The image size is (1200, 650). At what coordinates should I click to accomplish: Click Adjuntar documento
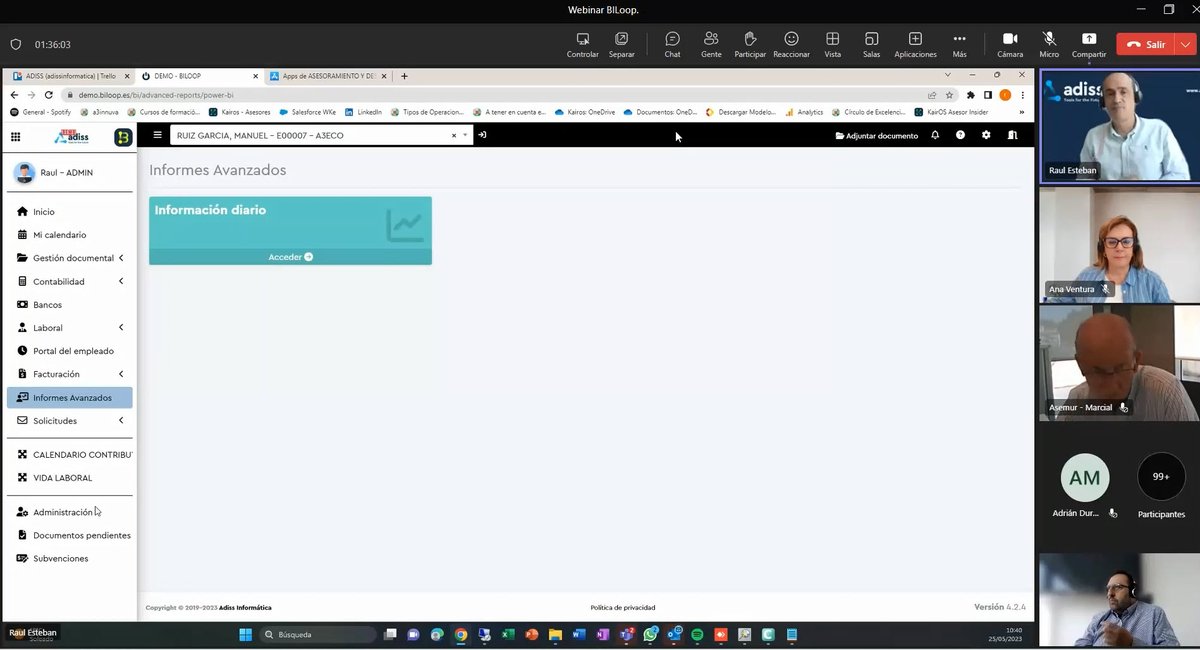[877, 135]
